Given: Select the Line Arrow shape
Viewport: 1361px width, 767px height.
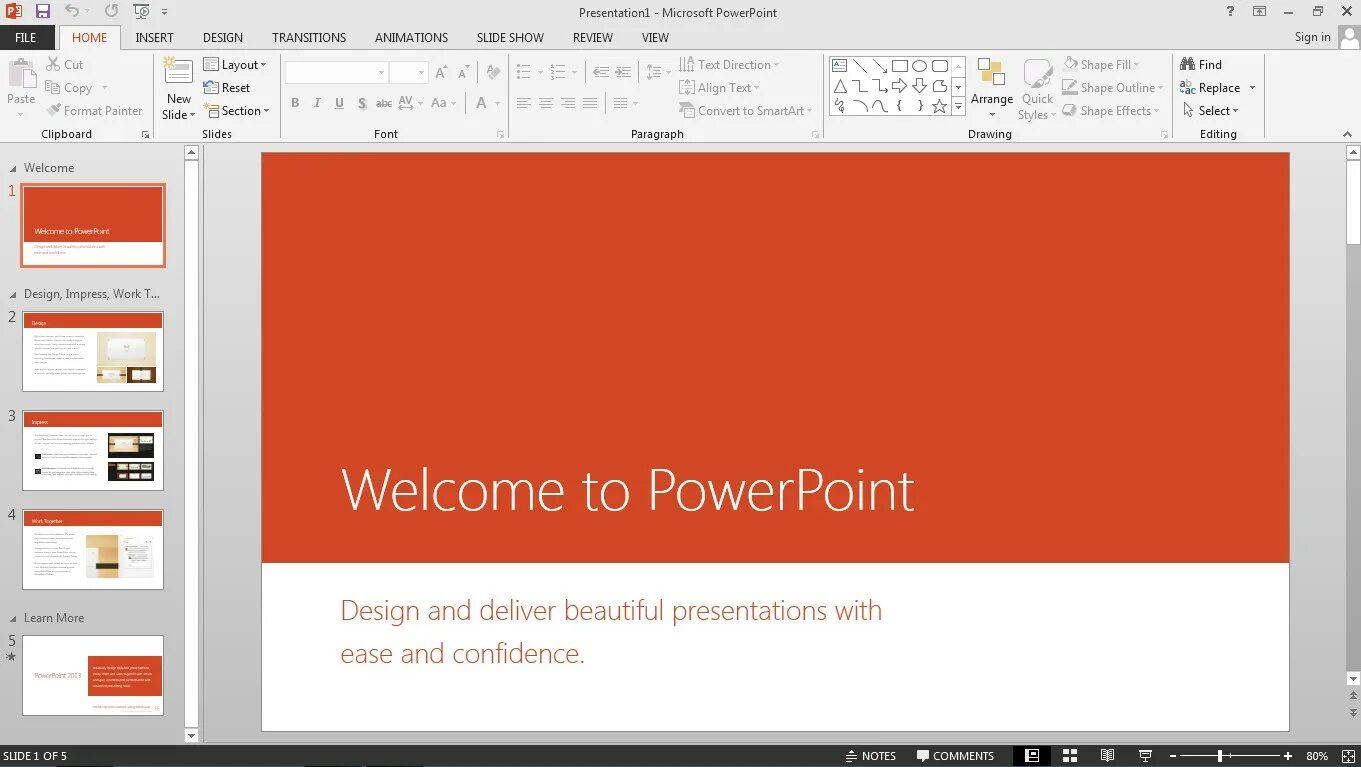Looking at the screenshot, I should click(x=879, y=66).
